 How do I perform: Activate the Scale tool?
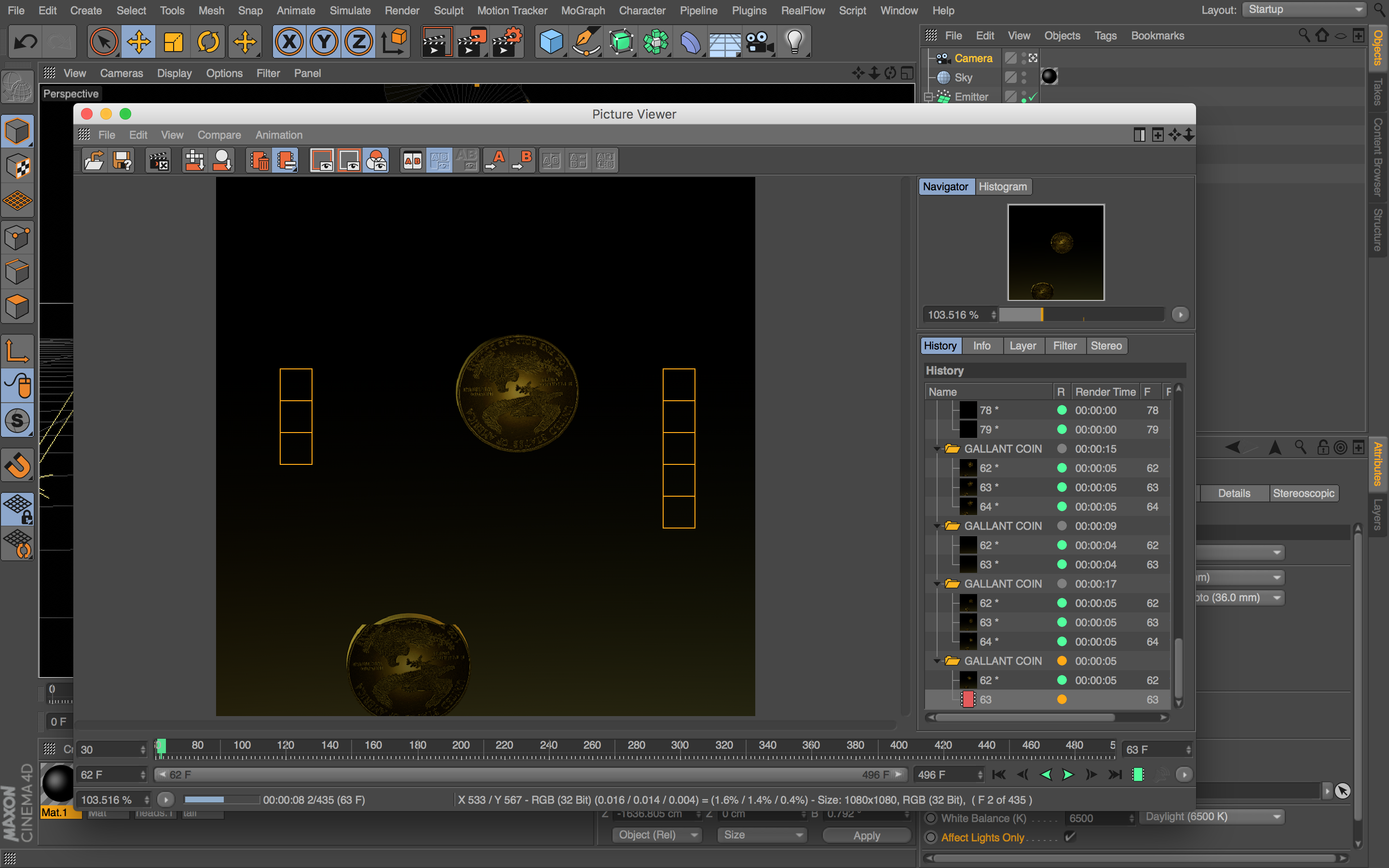click(173, 41)
